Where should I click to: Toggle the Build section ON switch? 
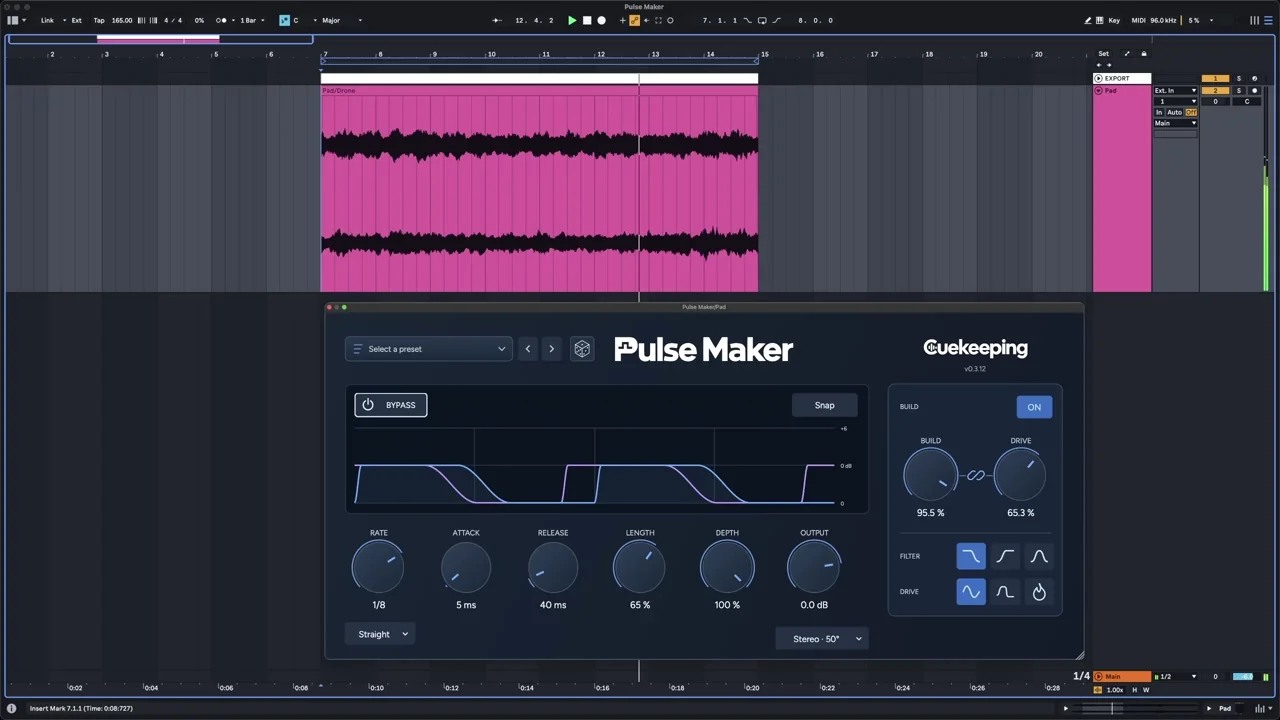(x=1034, y=407)
